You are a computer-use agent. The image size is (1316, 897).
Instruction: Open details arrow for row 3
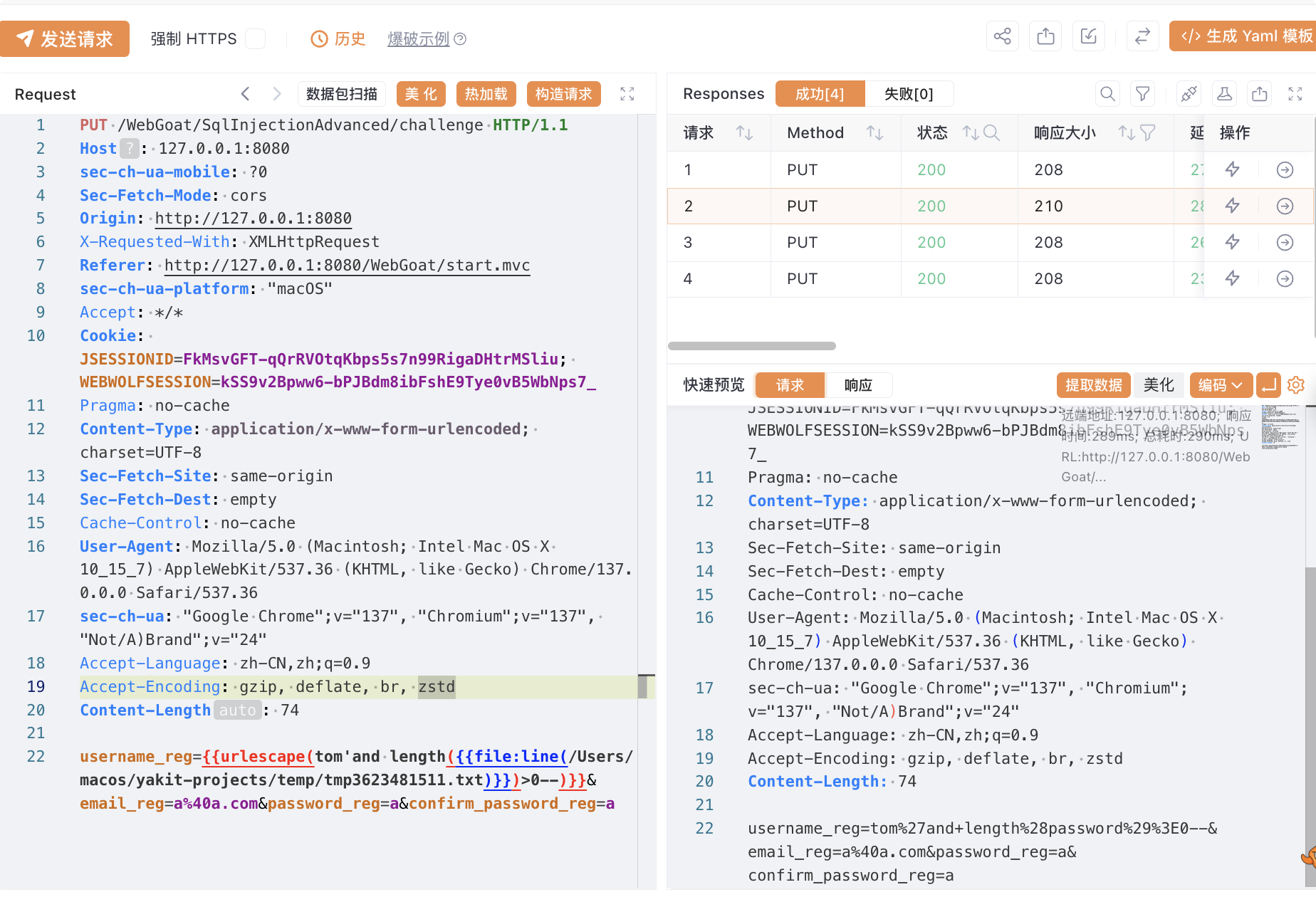(1285, 242)
